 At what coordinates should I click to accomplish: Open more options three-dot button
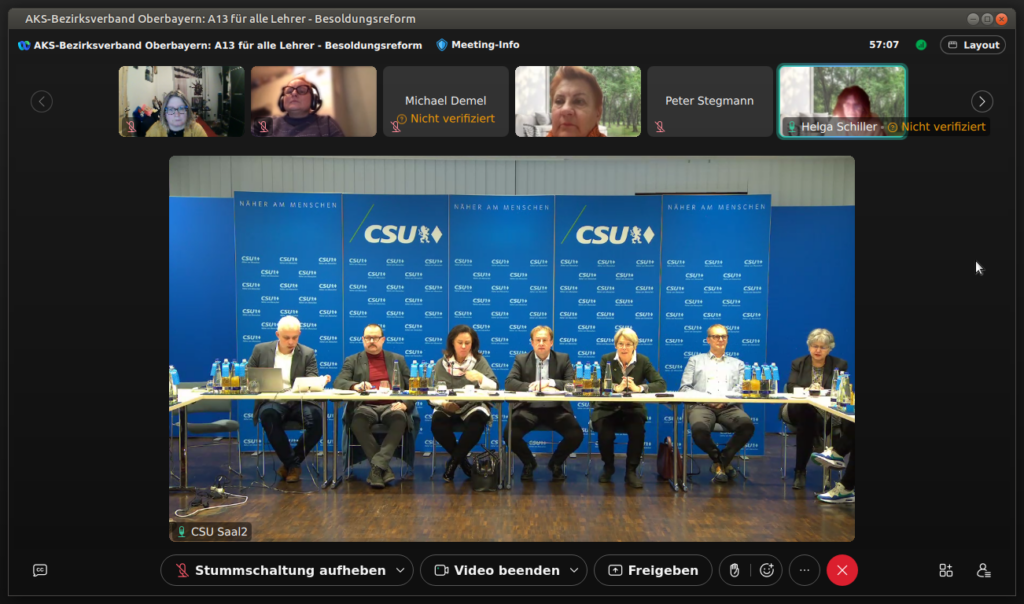coord(805,570)
